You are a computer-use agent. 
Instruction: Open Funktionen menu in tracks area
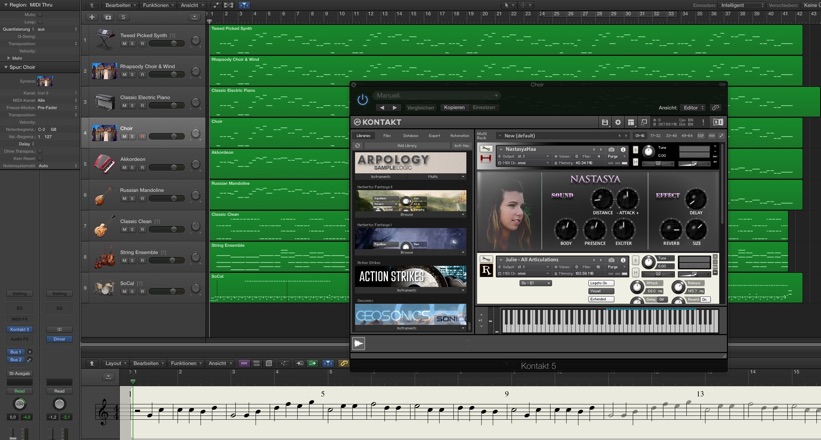coord(158,5)
